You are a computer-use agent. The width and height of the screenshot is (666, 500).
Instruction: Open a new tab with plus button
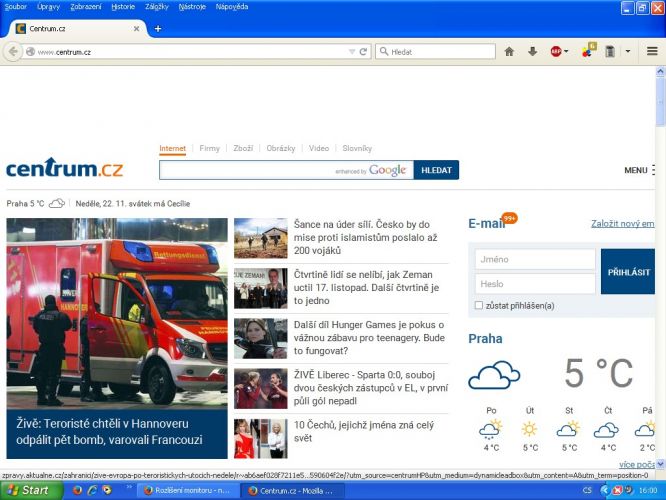(158, 28)
